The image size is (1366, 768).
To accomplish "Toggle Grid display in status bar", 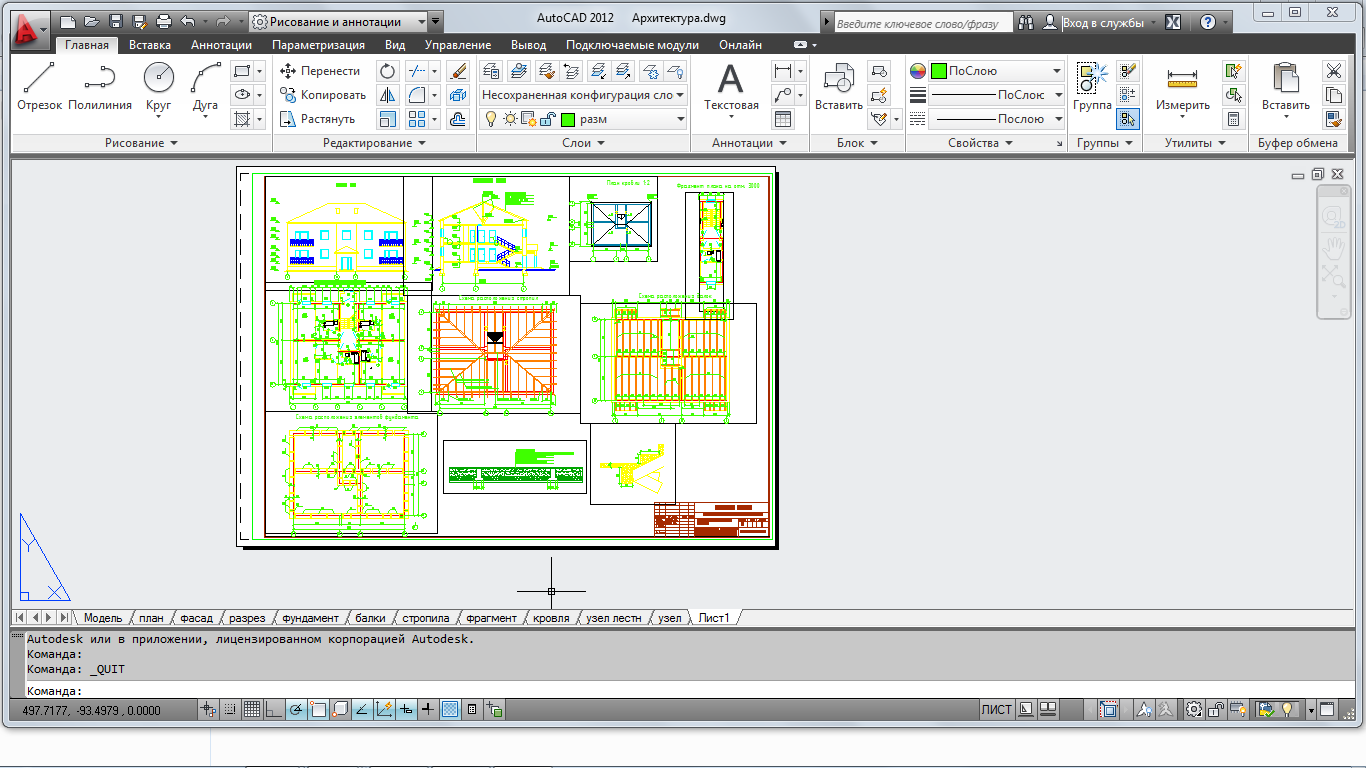I will point(252,709).
